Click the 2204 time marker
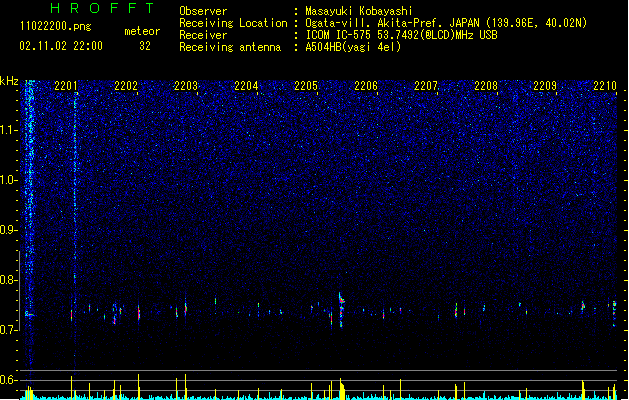This screenshot has width=629, height=400. pos(246,86)
